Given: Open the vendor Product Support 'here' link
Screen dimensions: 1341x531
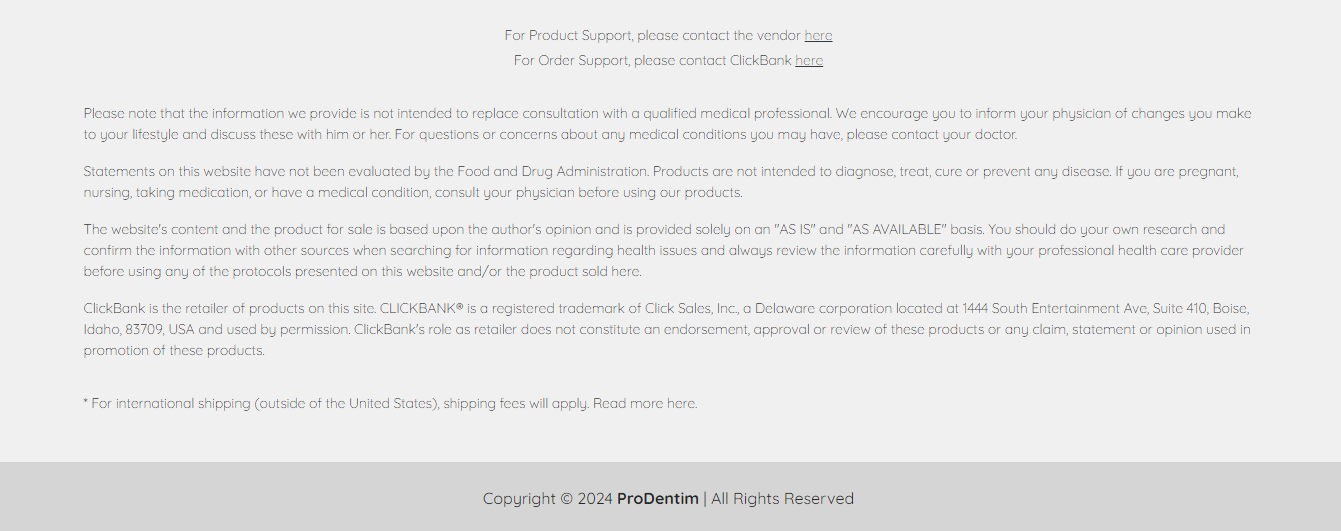Looking at the screenshot, I should tap(818, 35).
